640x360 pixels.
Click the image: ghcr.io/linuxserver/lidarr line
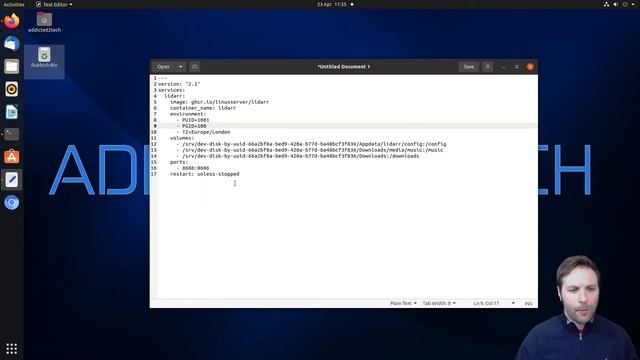pos(220,102)
